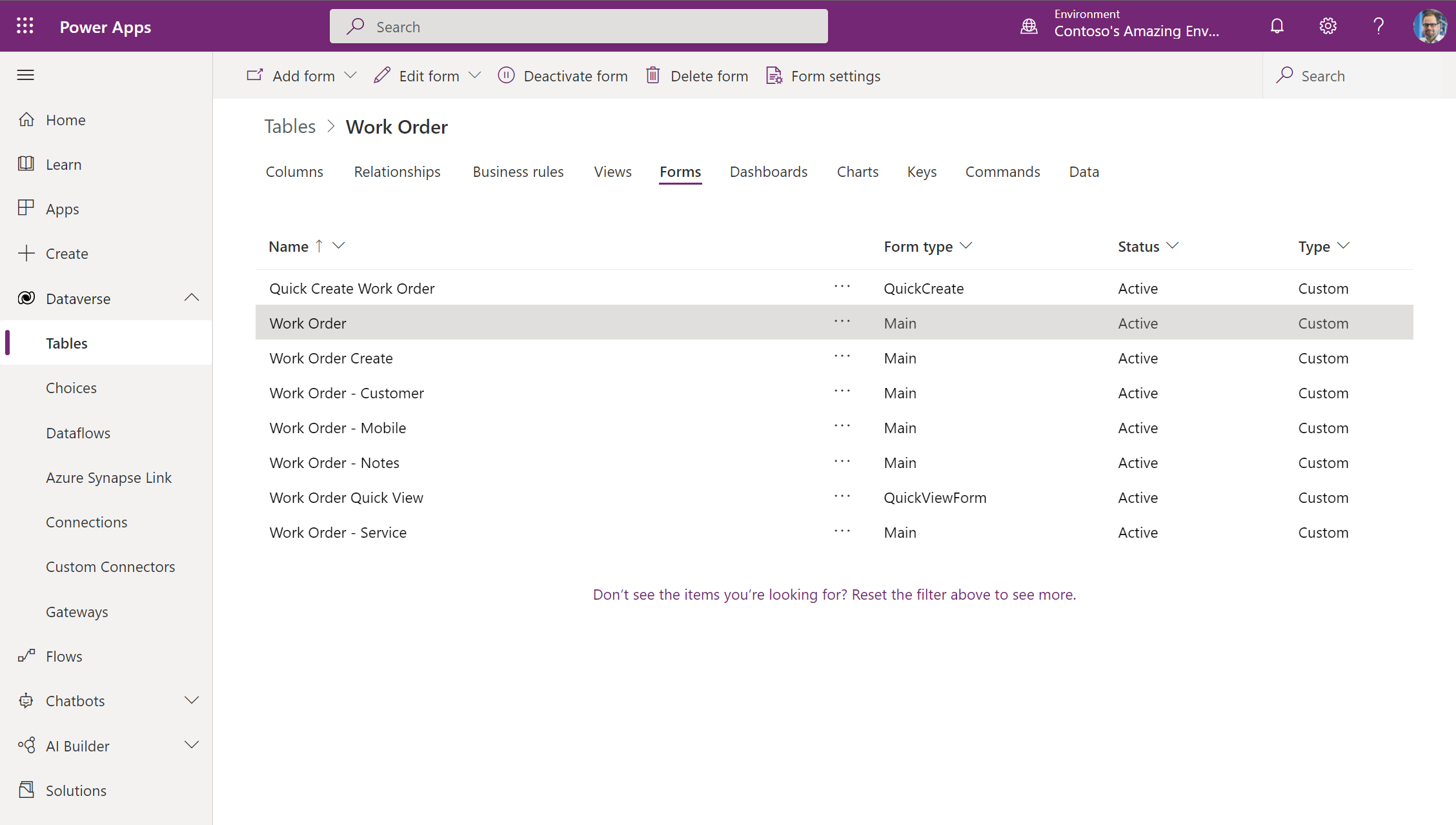Switch to the Business rules tab
1456x825 pixels.
click(518, 172)
